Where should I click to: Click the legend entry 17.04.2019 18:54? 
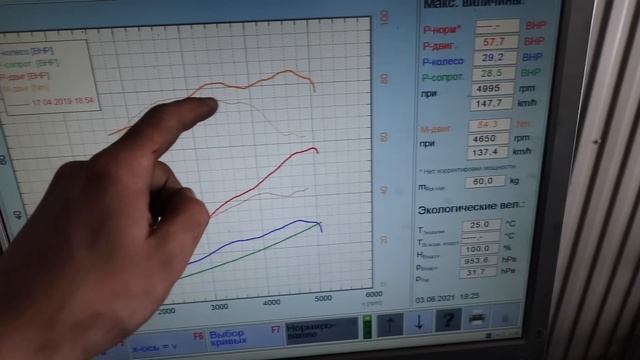click(x=62, y=101)
